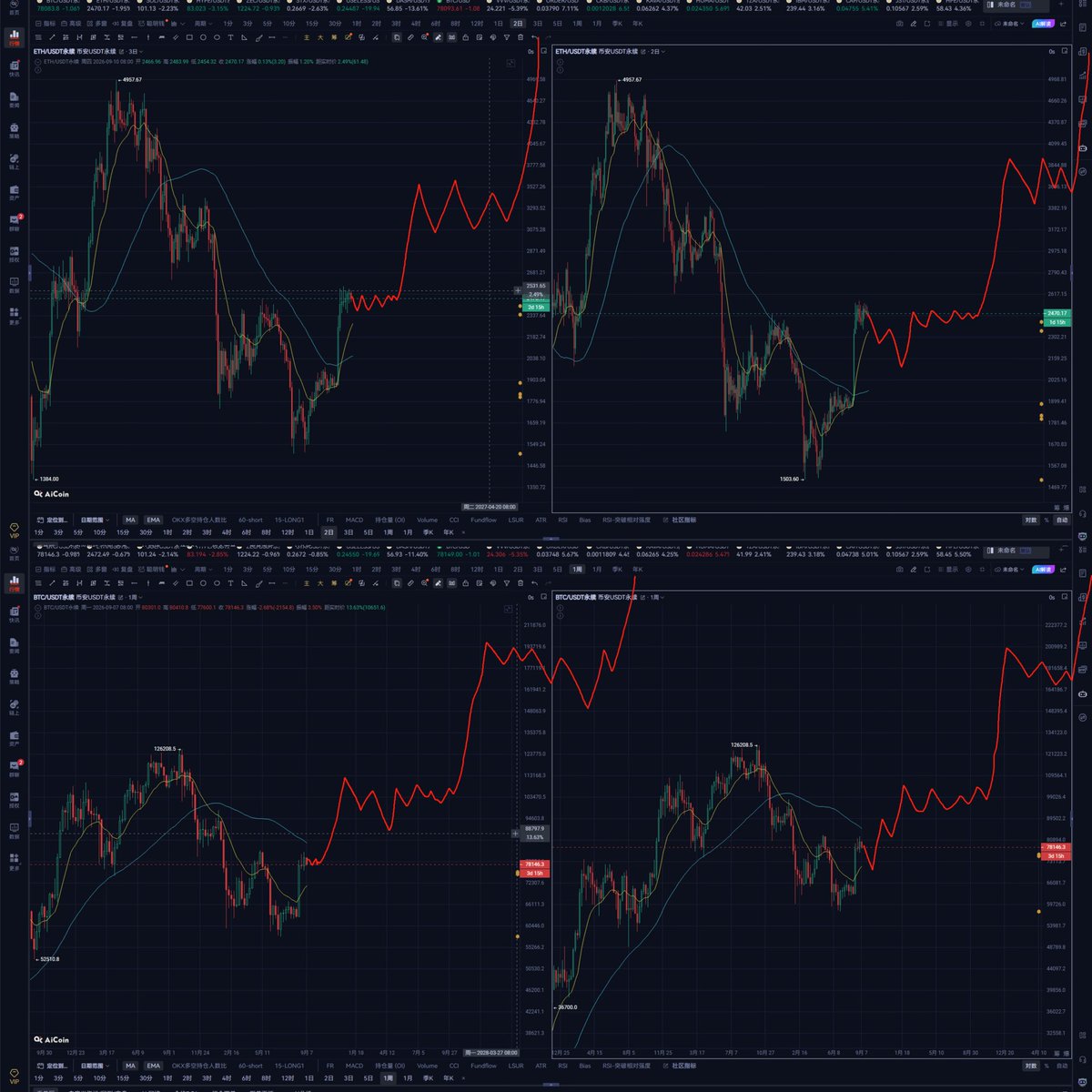Screen dimensions: 1092x1092
Task: Click the AI解读 button in the ETH screen
Action: [x=1041, y=25]
